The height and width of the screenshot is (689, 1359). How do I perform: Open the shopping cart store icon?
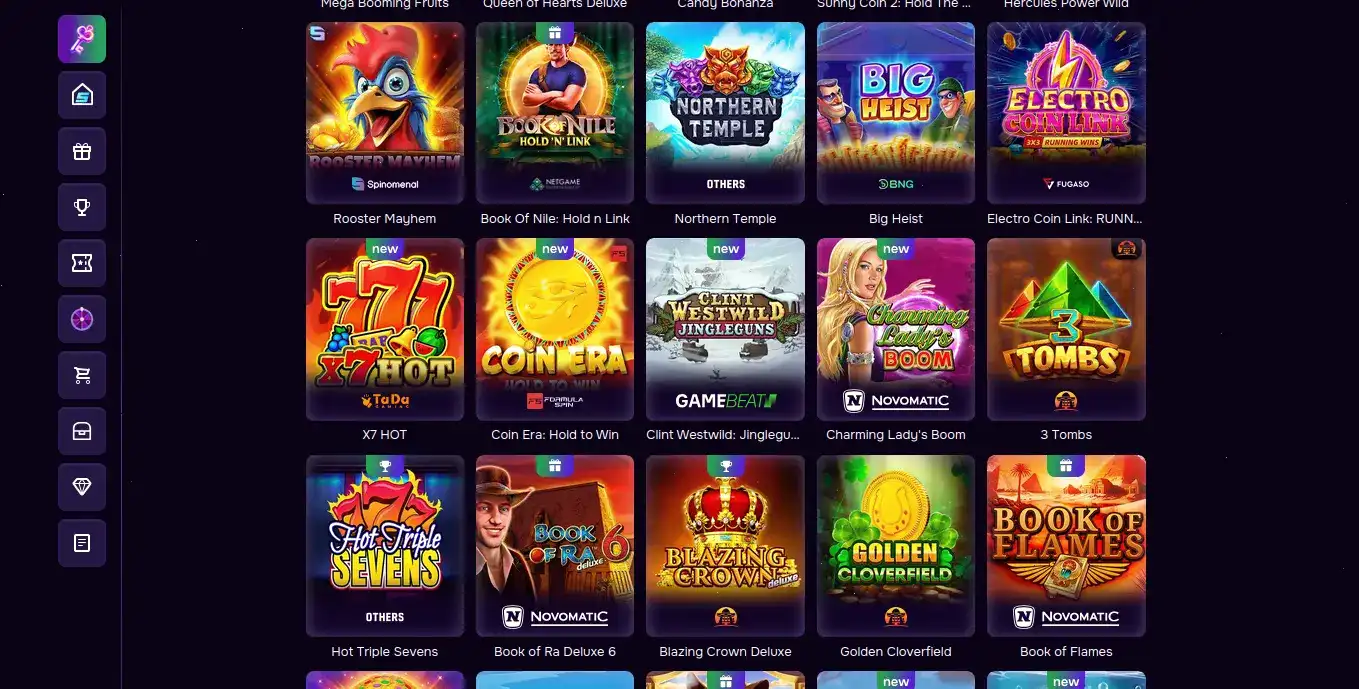click(x=82, y=375)
